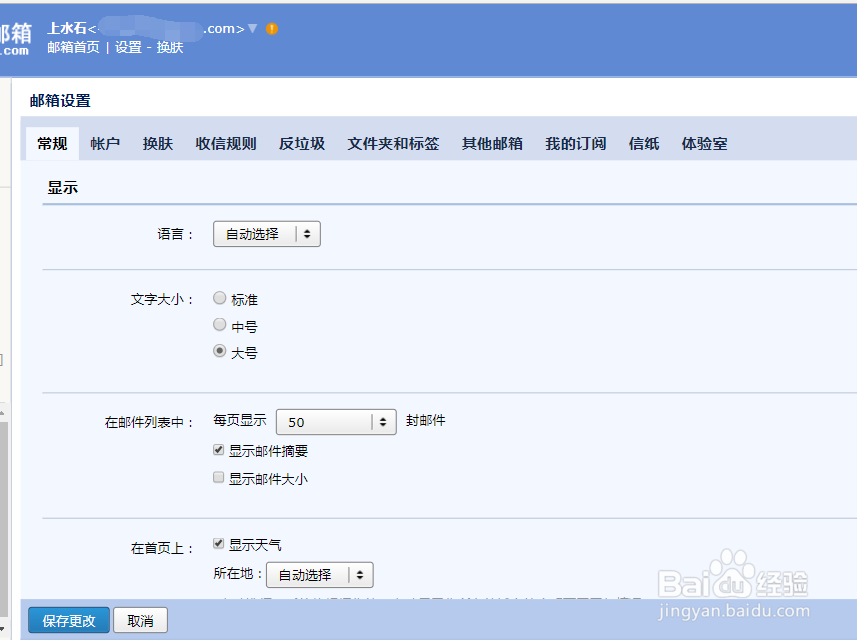Click the left sidebar scrollbar down arrow

click(3, 629)
